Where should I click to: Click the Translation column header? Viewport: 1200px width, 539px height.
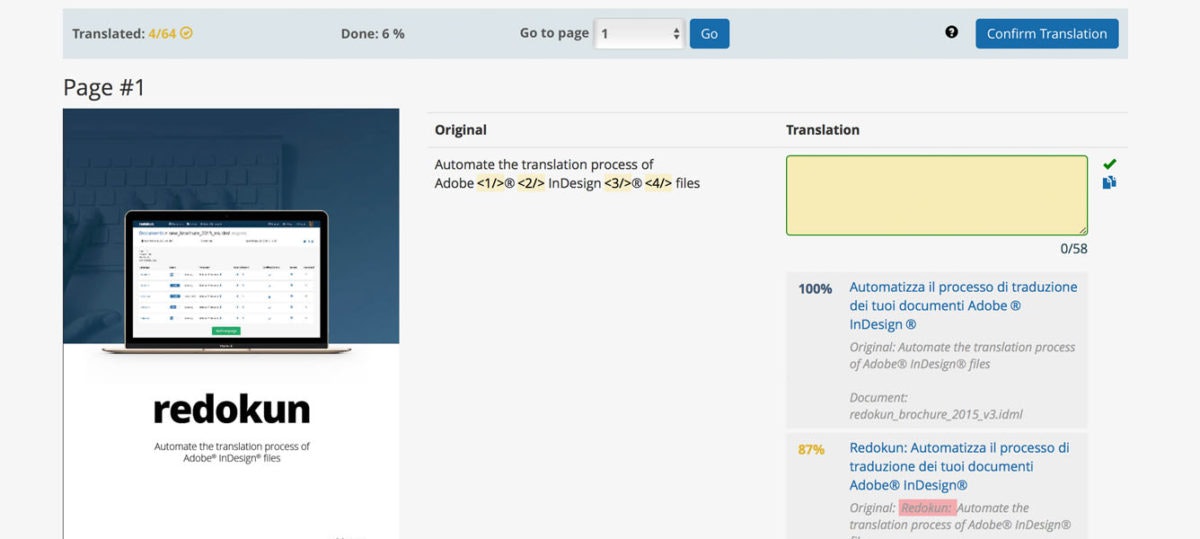click(823, 130)
